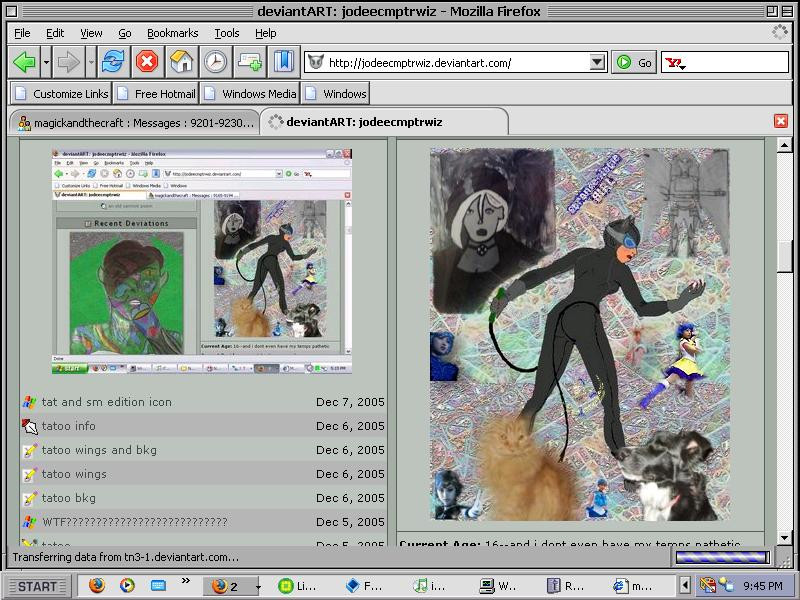
Task: Open the Bookmarks menu
Action: [172, 33]
